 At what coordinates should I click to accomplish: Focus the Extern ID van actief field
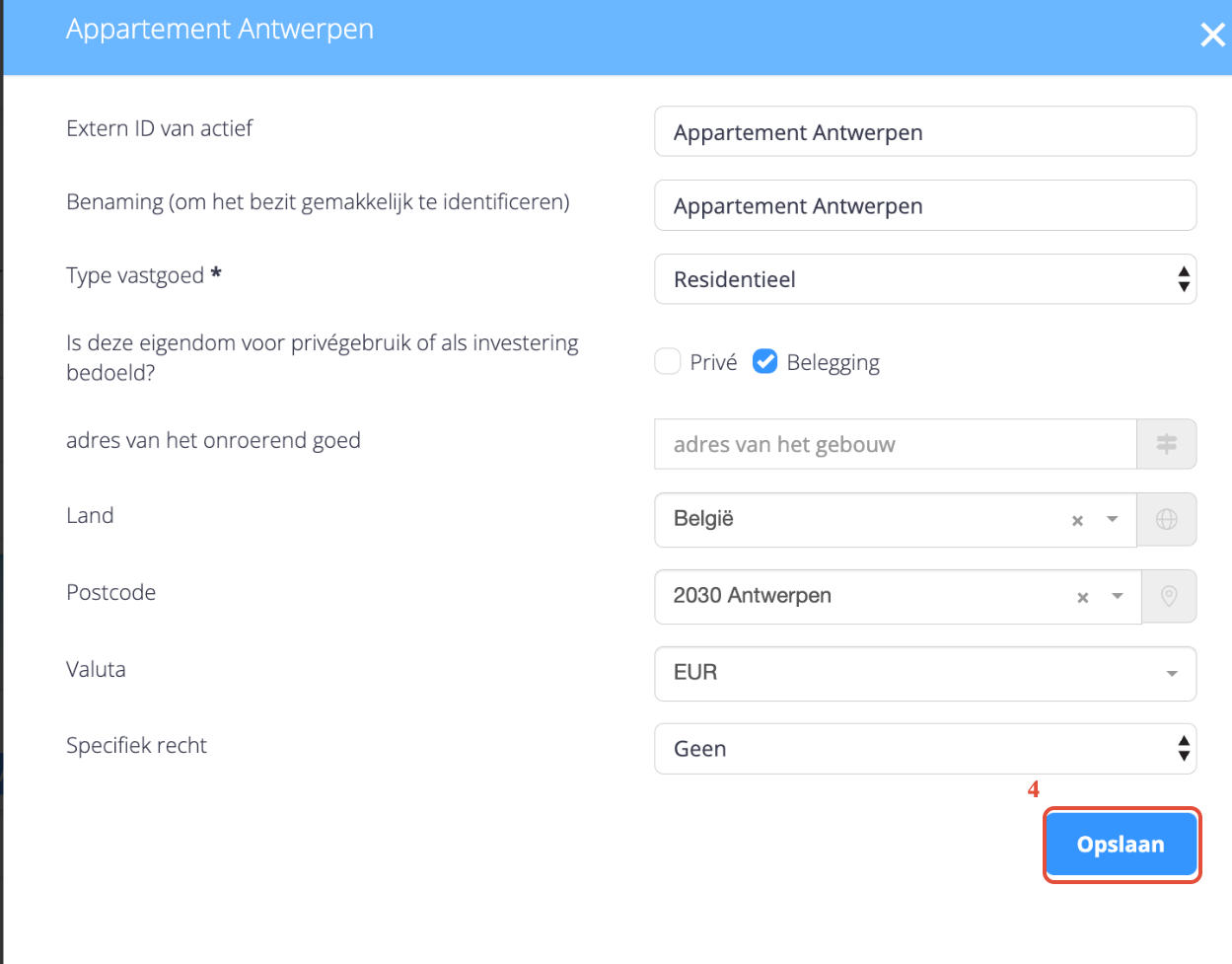924,132
